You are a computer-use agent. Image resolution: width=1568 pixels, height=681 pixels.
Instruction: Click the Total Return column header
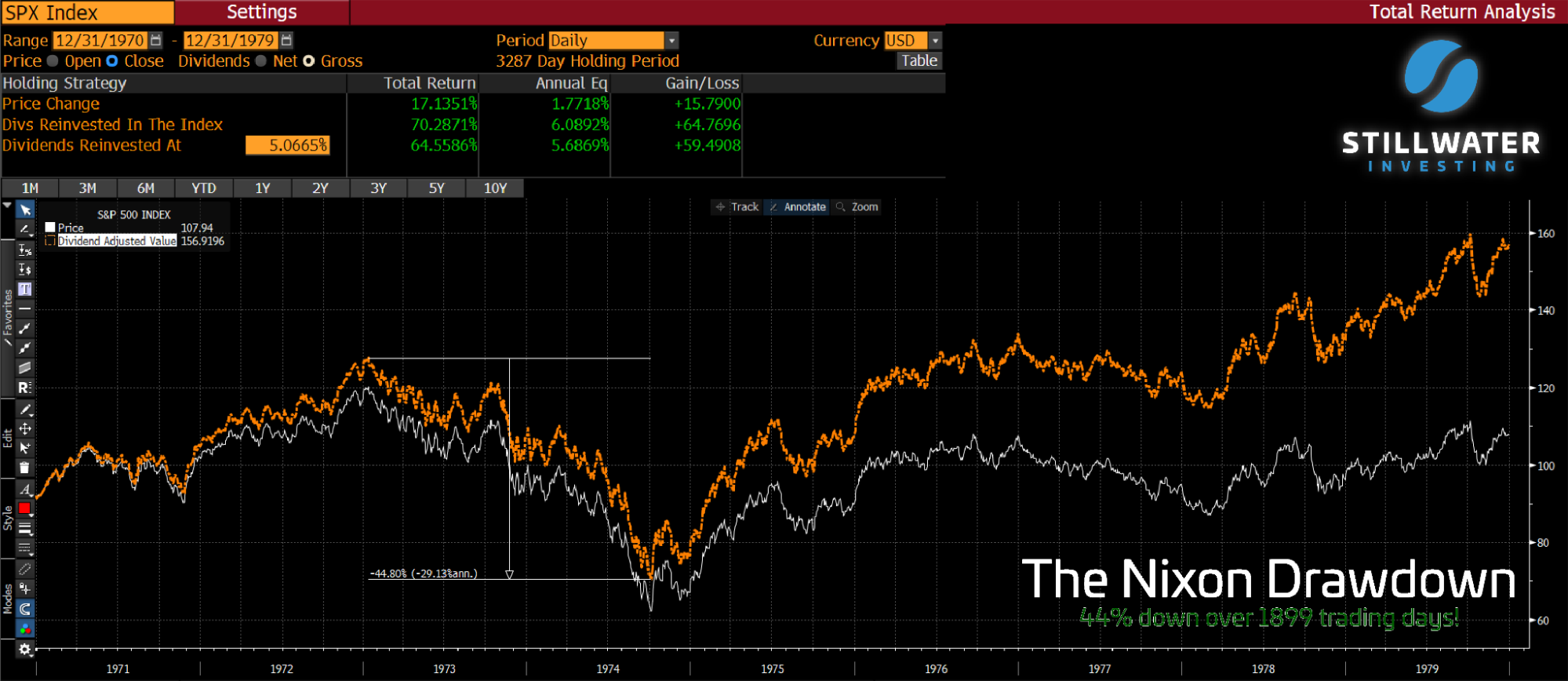429,83
